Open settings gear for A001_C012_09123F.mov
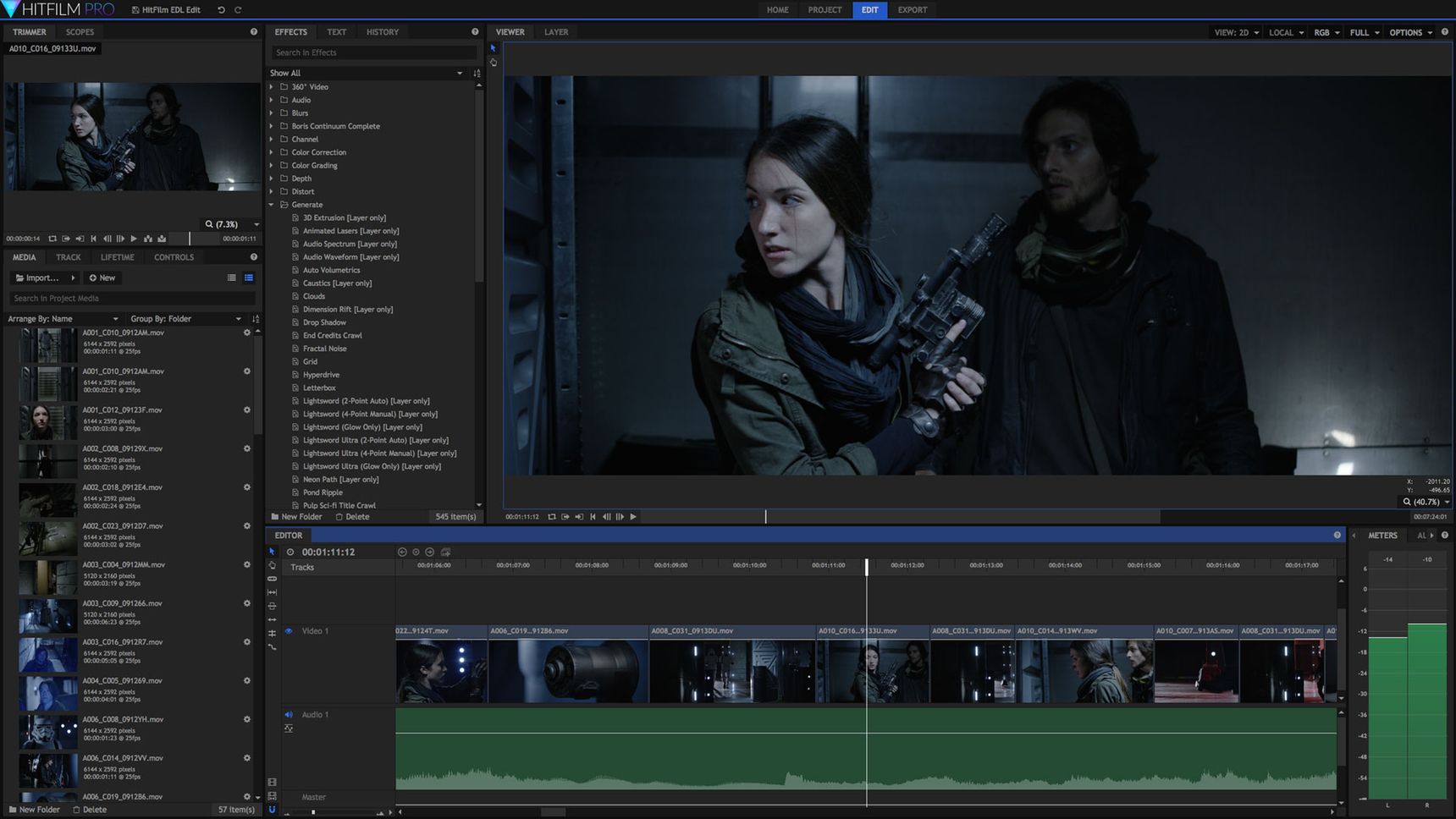Screen dimensions: 1456x819 [x=247, y=409]
